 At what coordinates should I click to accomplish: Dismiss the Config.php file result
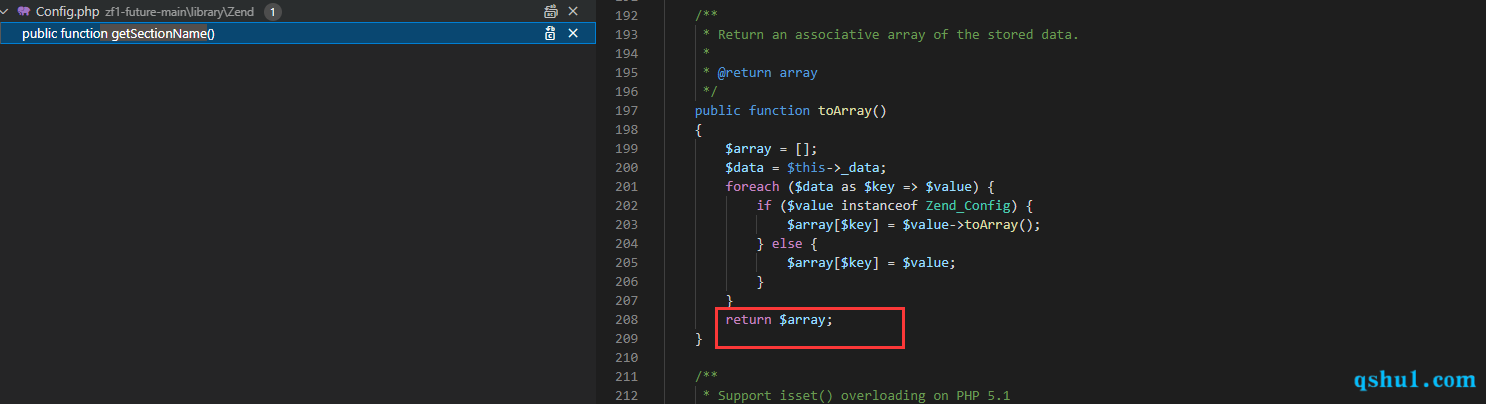click(x=573, y=12)
